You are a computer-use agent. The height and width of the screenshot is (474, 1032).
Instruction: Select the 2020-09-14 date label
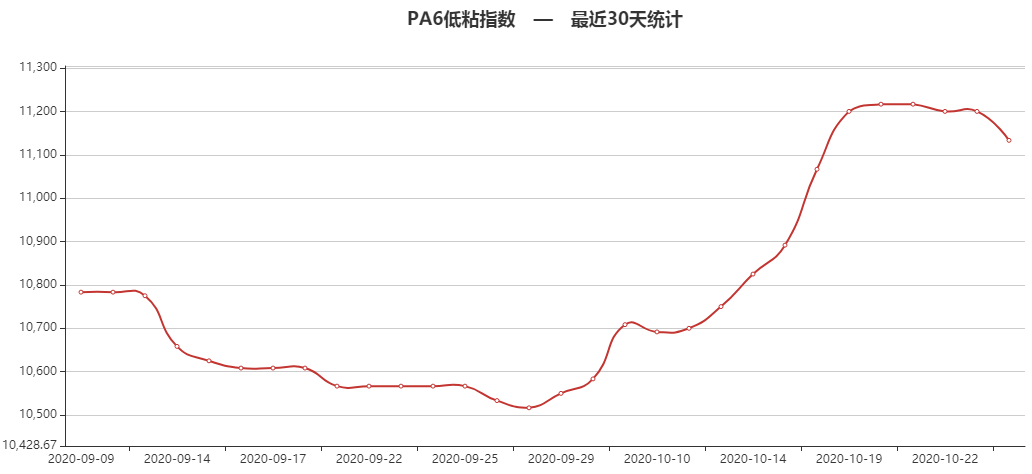point(177,458)
